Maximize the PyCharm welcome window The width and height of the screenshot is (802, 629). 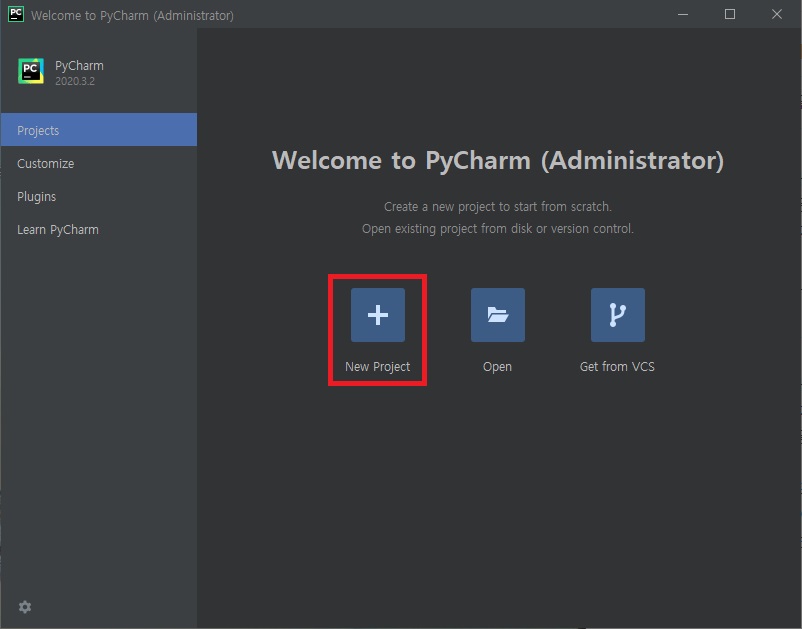pos(730,14)
